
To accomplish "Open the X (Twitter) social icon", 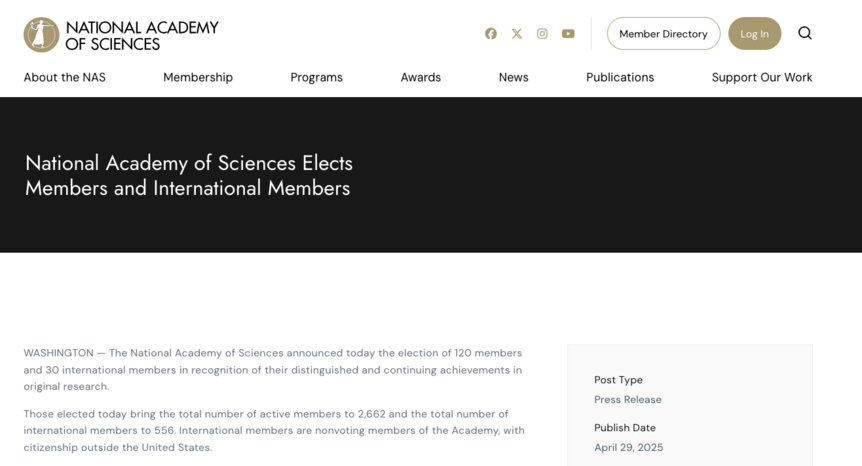I will 517,34.
